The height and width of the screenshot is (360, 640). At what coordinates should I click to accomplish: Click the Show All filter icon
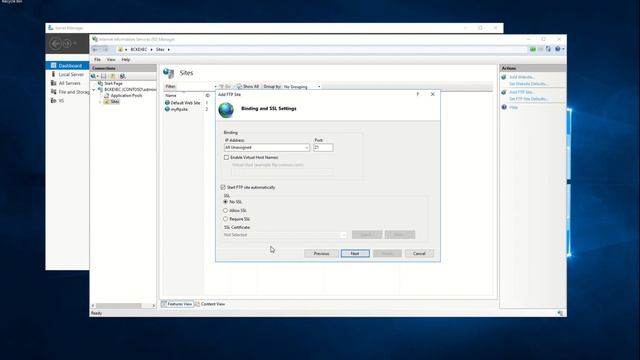[x=239, y=87]
